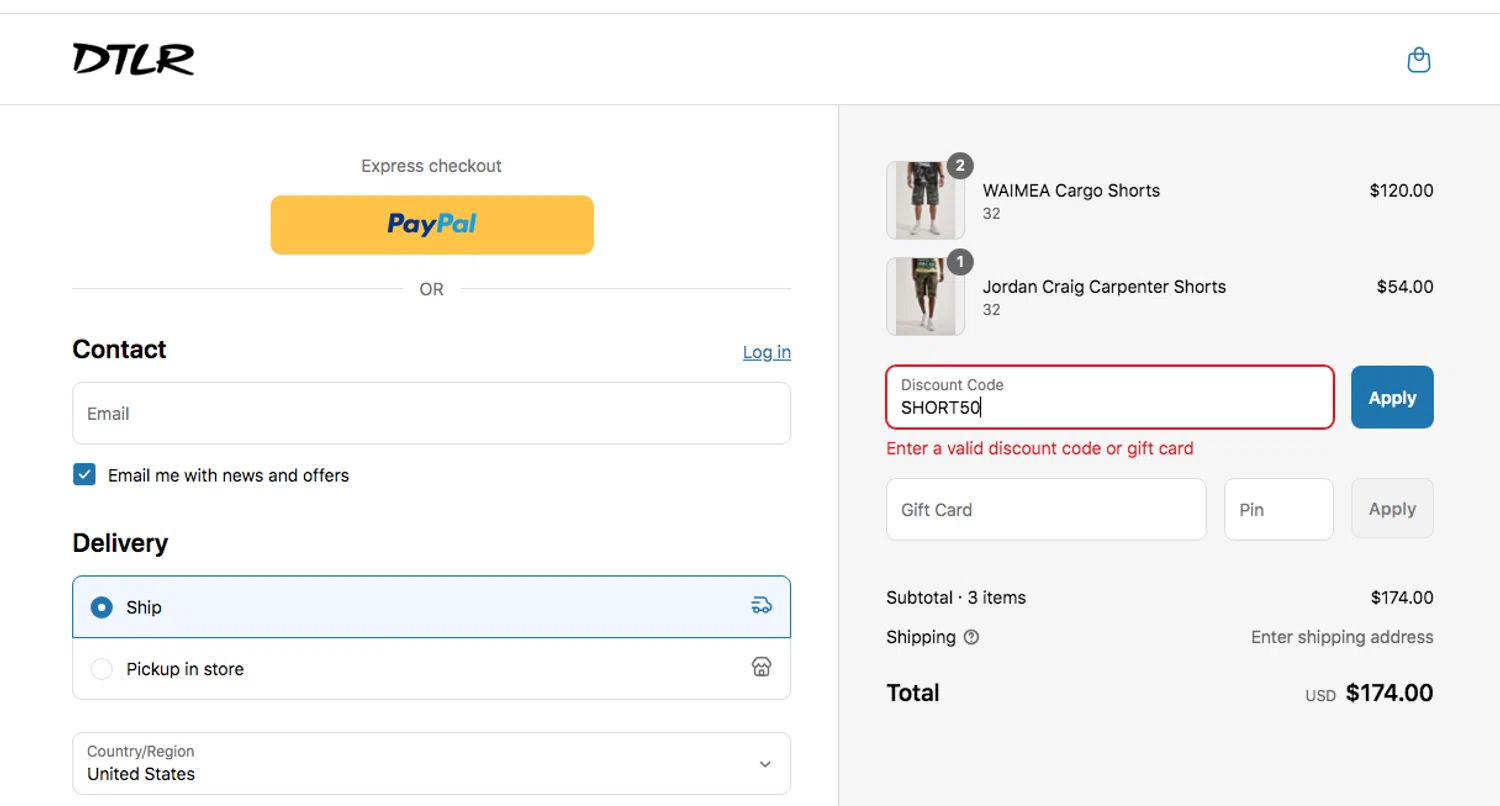
Task: Focus the Email input field
Action: (x=431, y=413)
